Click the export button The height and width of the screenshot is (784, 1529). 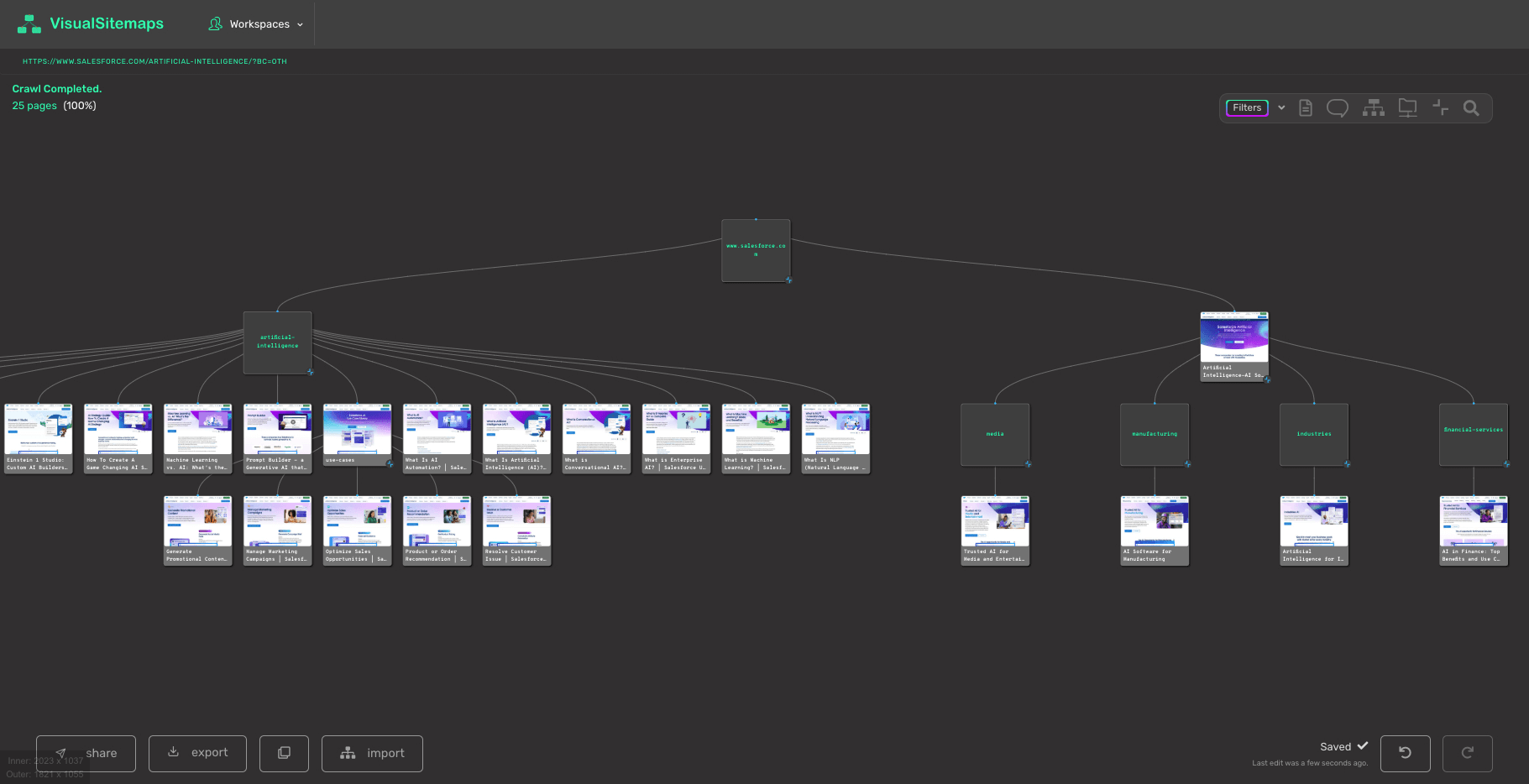point(197,753)
